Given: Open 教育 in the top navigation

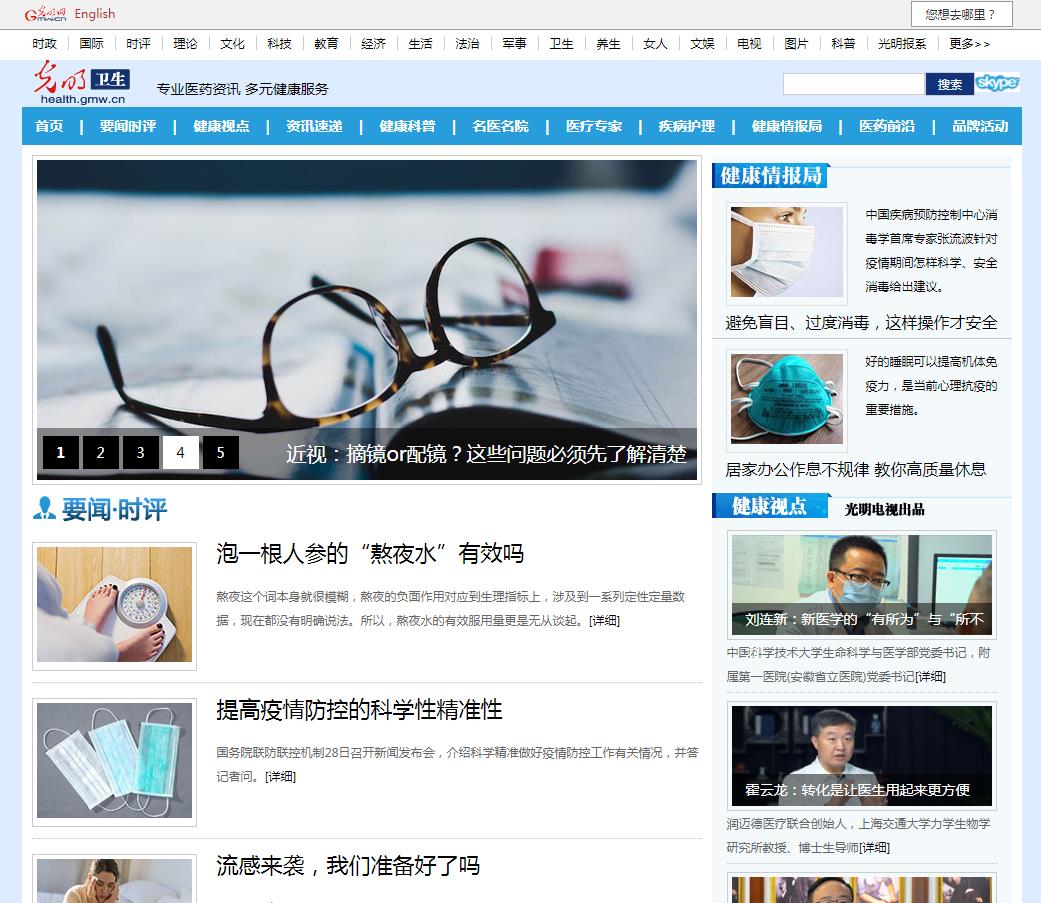Looking at the screenshot, I should click(327, 44).
